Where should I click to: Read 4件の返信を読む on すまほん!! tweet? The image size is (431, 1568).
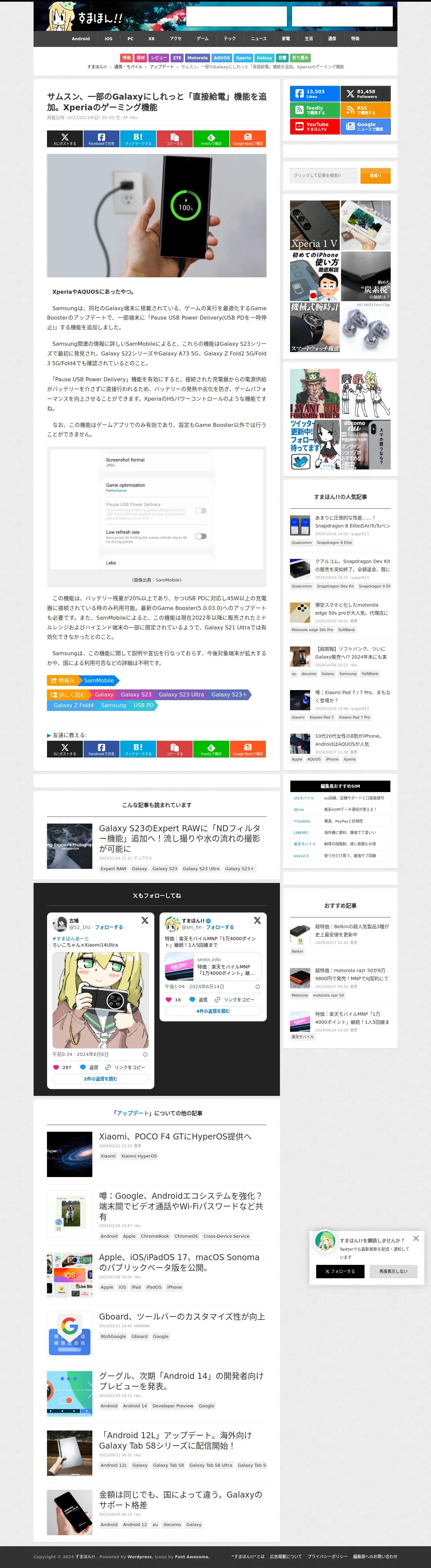coord(213,1011)
